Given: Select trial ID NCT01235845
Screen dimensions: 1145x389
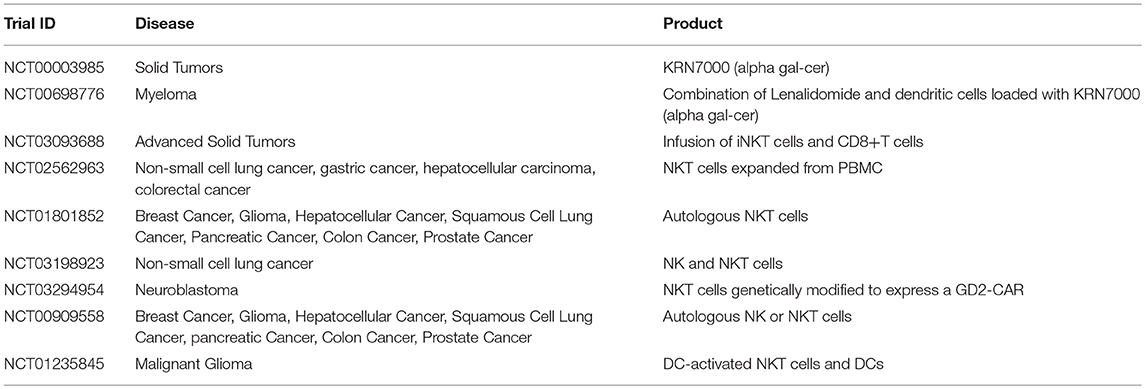Looking at the screenshot, I should [49, 363].
